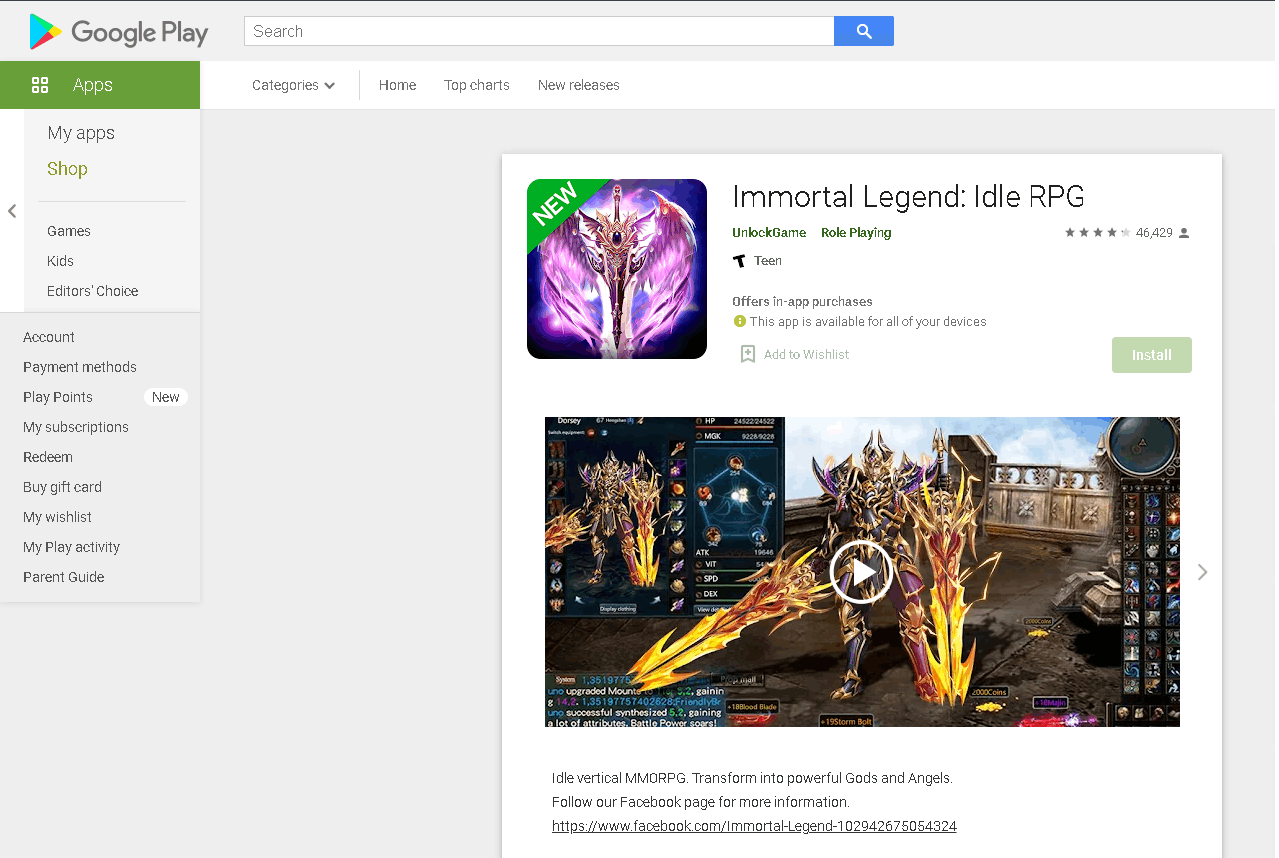1279x858 pixels.
Task: Open Kids category in sidebar
Action: pyautogui.click(x=60, y=261)
